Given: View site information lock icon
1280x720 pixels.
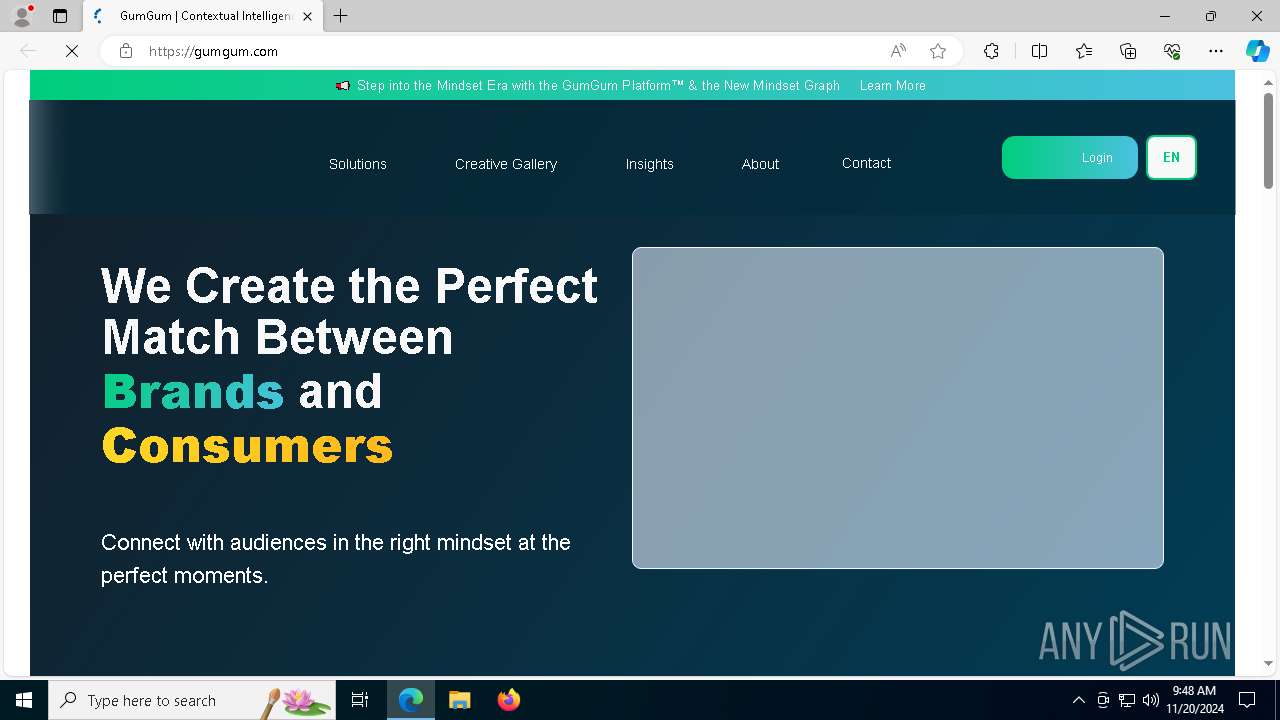Looking at the screenshot, I should click(126, 51).
